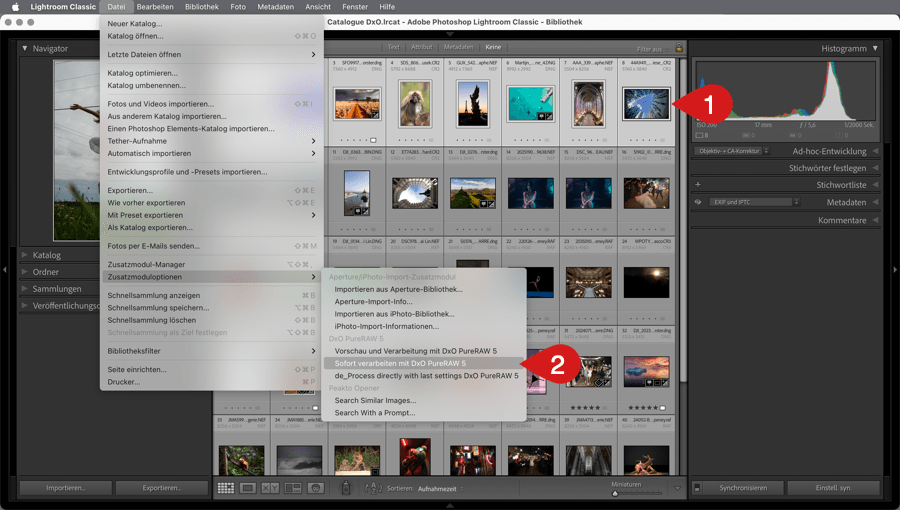Switch to loupe view mode
Viewport: 900px width, 510px height.
[x=248, y=488]
